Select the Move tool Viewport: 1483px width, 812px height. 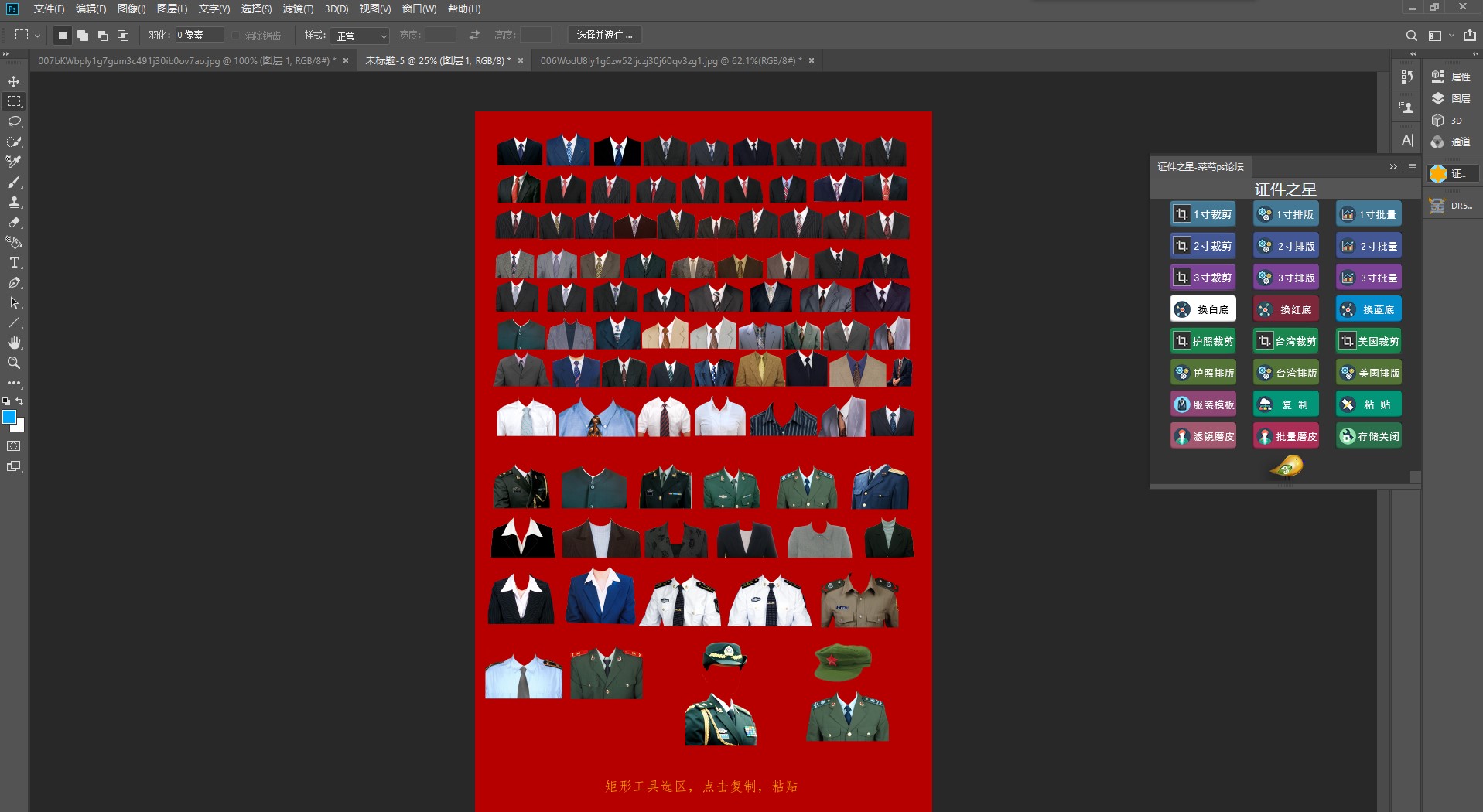tap(14, 81)
